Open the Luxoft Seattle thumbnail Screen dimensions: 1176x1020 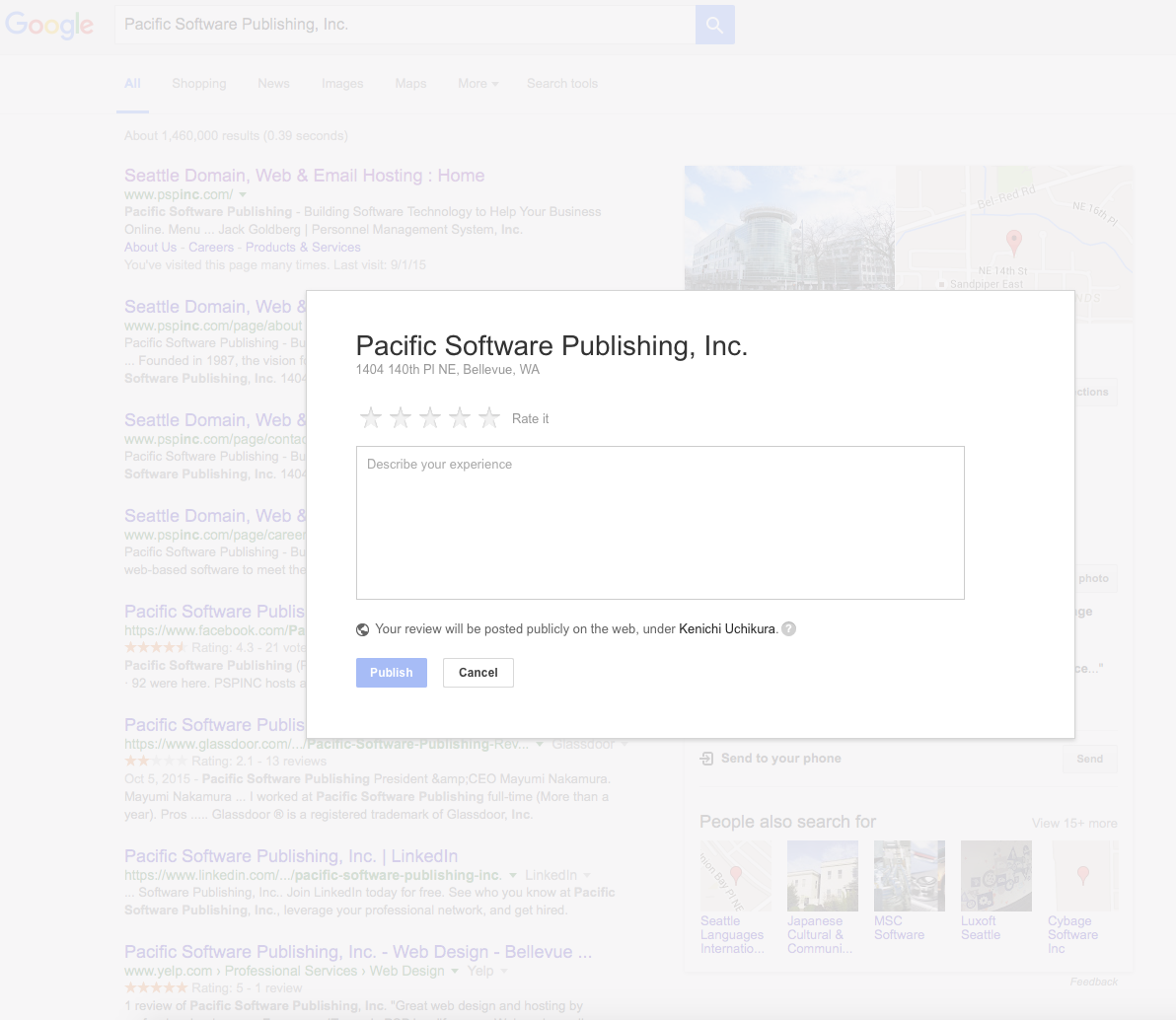click(996, 875)
